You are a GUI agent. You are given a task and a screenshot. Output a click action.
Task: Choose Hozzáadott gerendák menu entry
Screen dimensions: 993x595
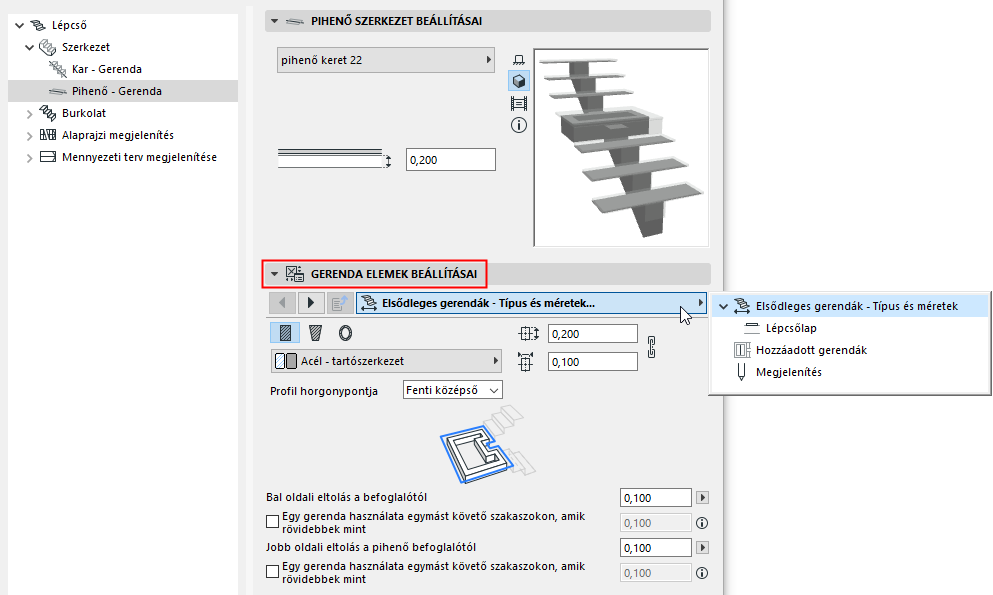coord(811,350)
